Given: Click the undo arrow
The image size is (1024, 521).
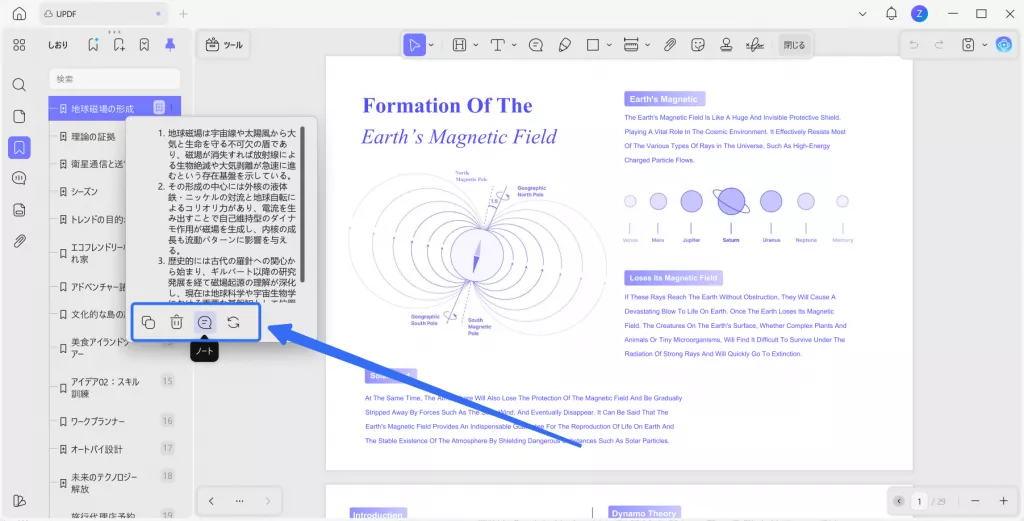Looking at the screenshot, I should point(914,45).
